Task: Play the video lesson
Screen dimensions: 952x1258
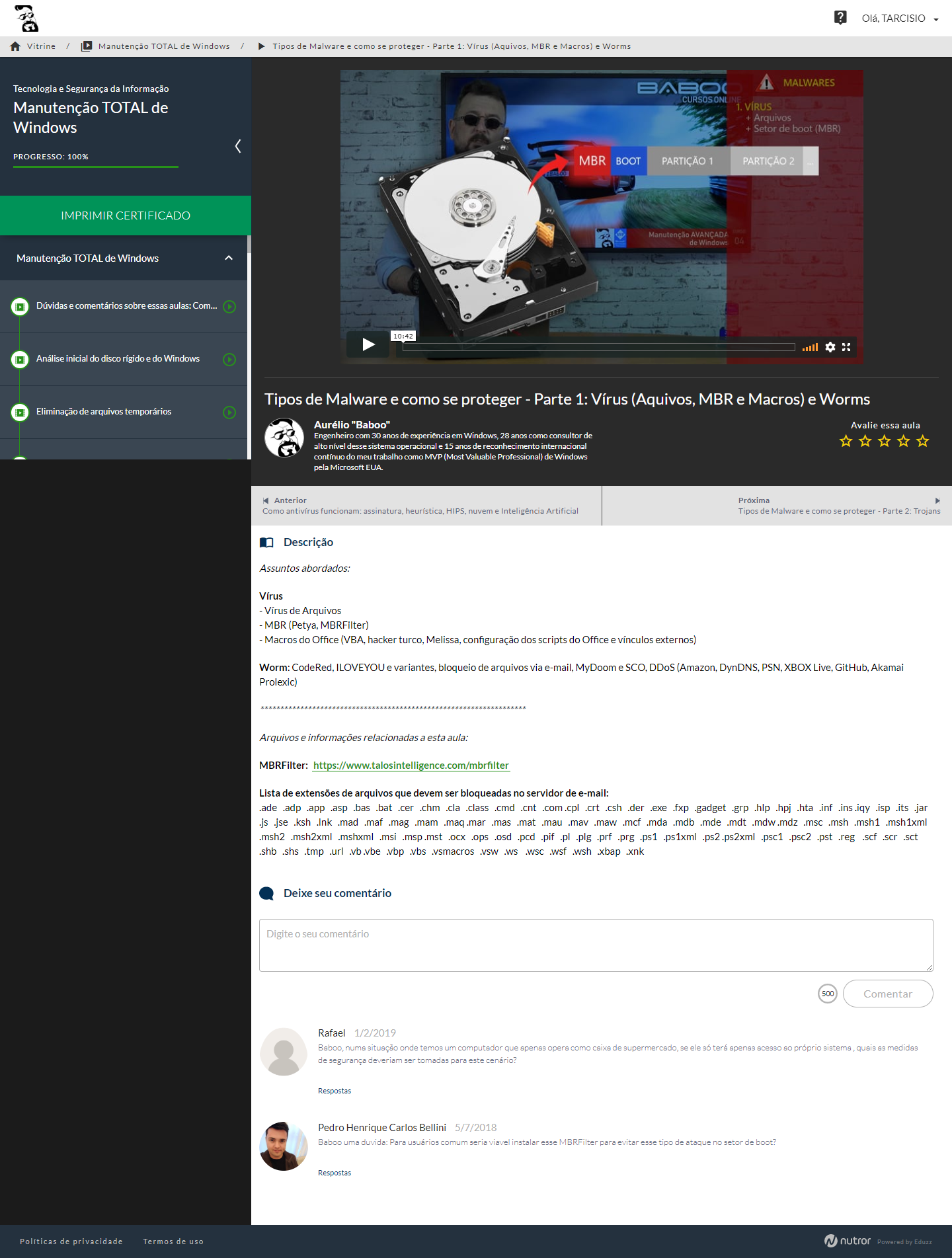Action: [x=368, y=344]
